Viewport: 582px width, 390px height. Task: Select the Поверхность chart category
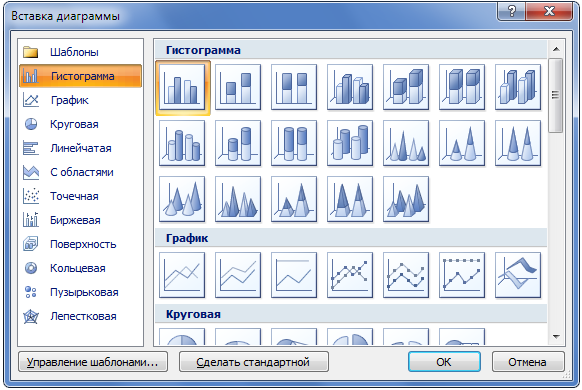81,244
